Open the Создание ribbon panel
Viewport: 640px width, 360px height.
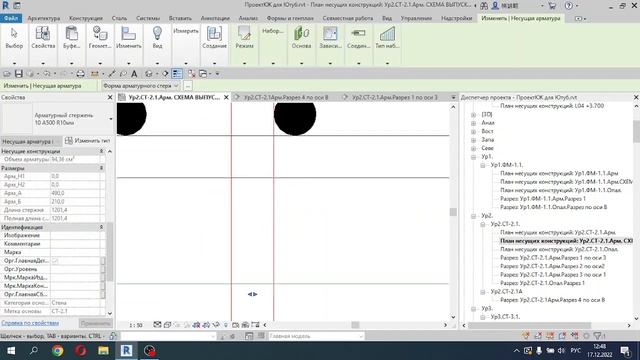214,38
